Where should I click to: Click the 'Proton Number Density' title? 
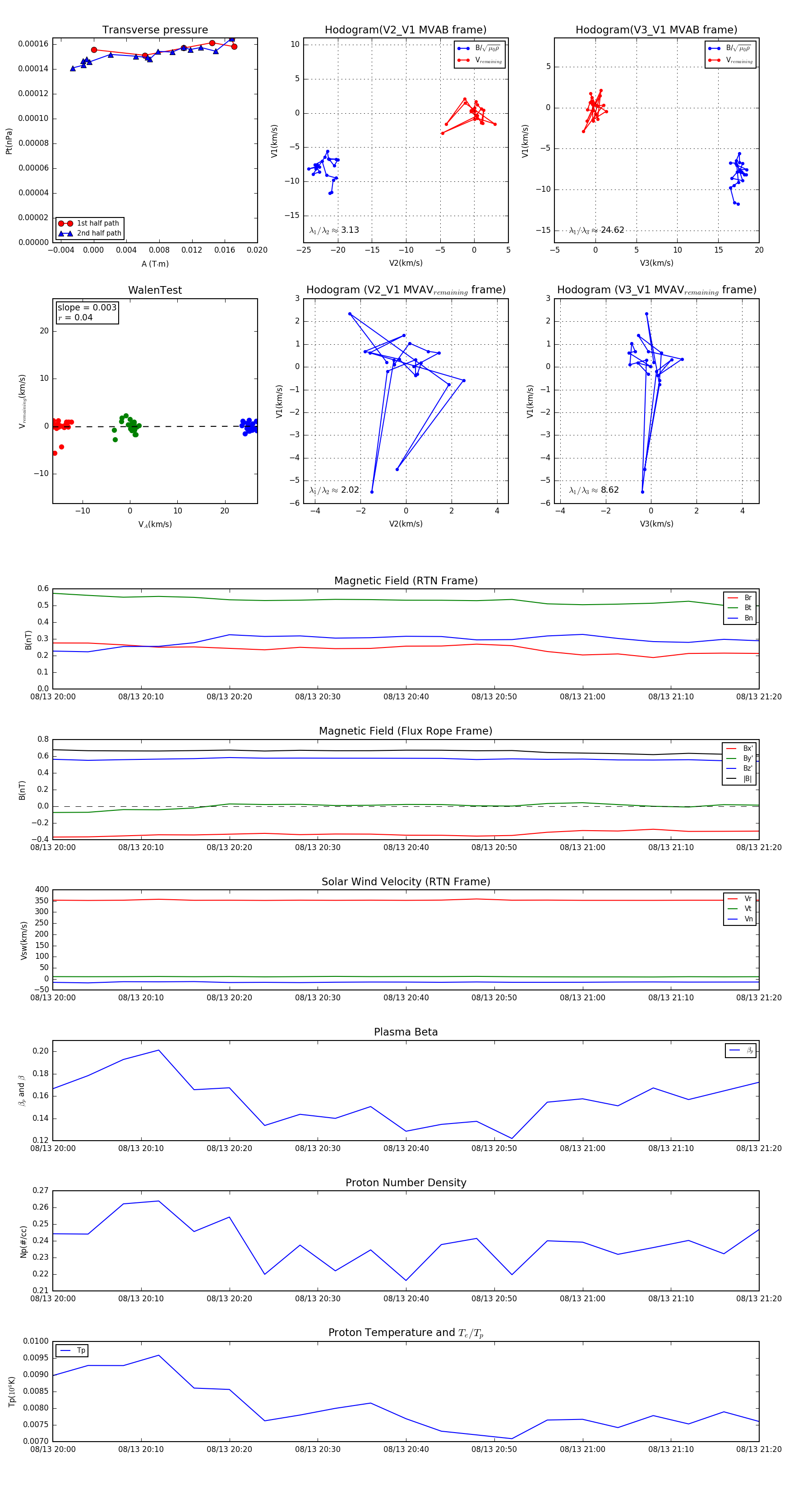tap(406, 1183)
